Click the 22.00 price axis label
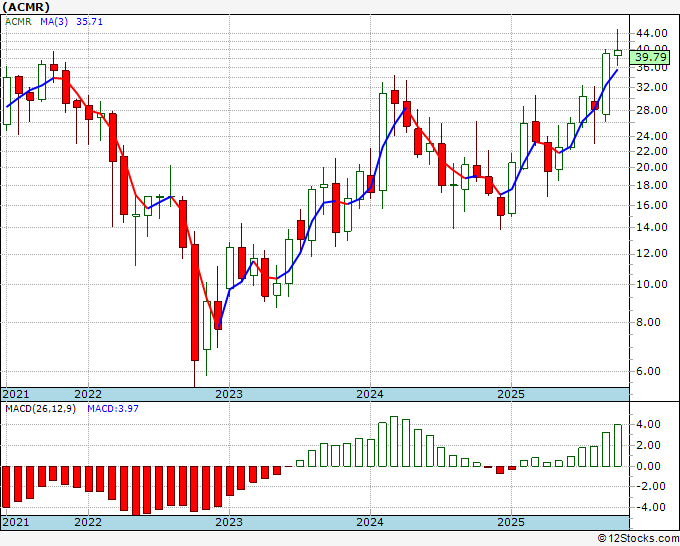680x546 pixels. click(651, 151)
